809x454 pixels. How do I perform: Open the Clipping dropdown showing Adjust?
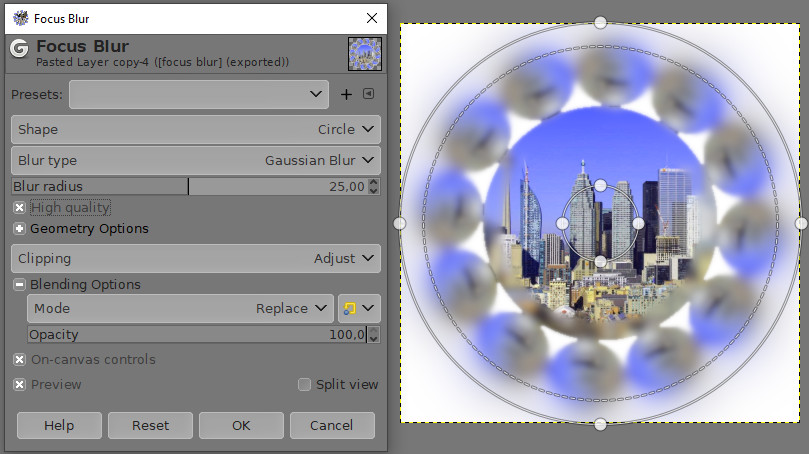click(x=196, y=258)
